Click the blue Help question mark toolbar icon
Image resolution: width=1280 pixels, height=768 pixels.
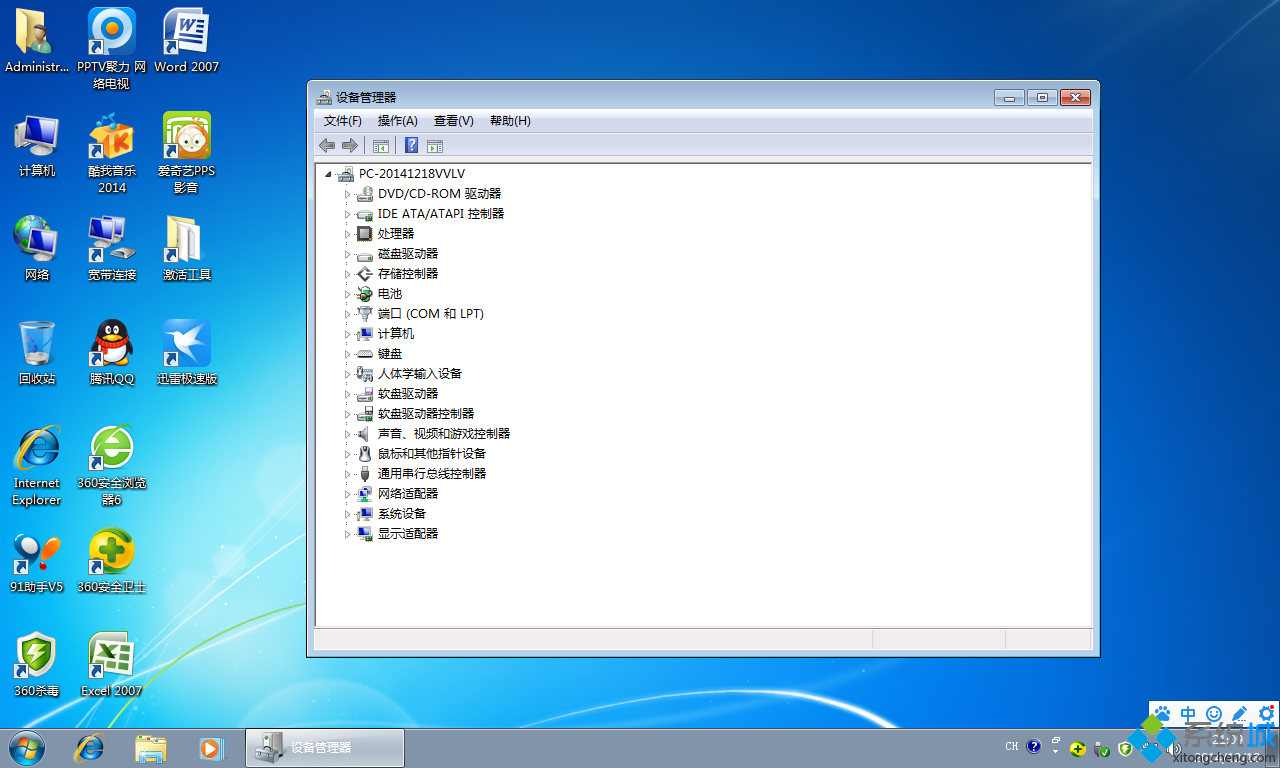point(411,146)
